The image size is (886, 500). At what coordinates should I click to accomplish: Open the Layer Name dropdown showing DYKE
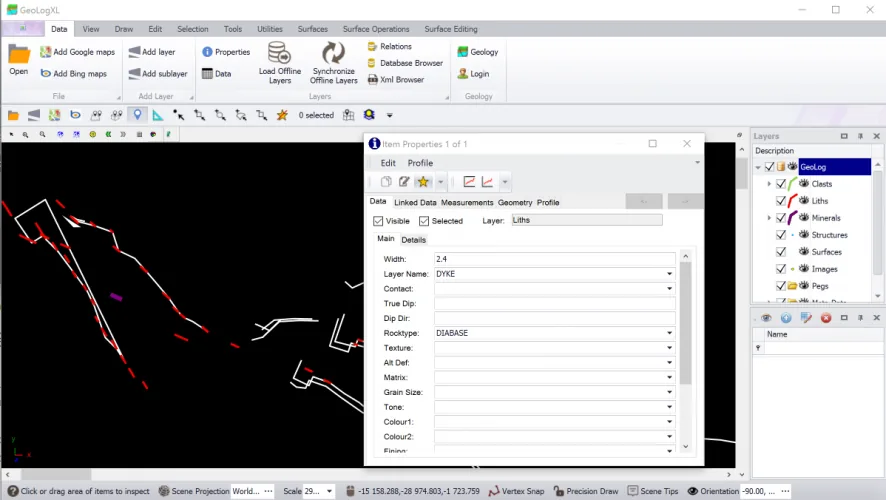[669, 274]
